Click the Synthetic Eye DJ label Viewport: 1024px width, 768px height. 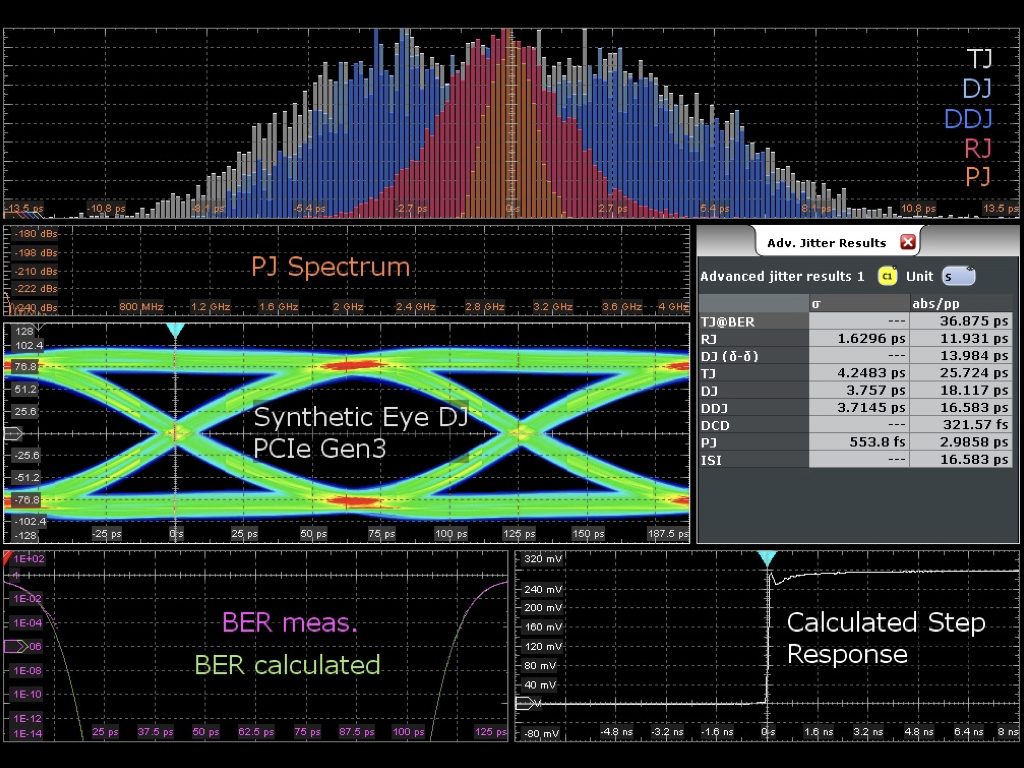(360, 417)
